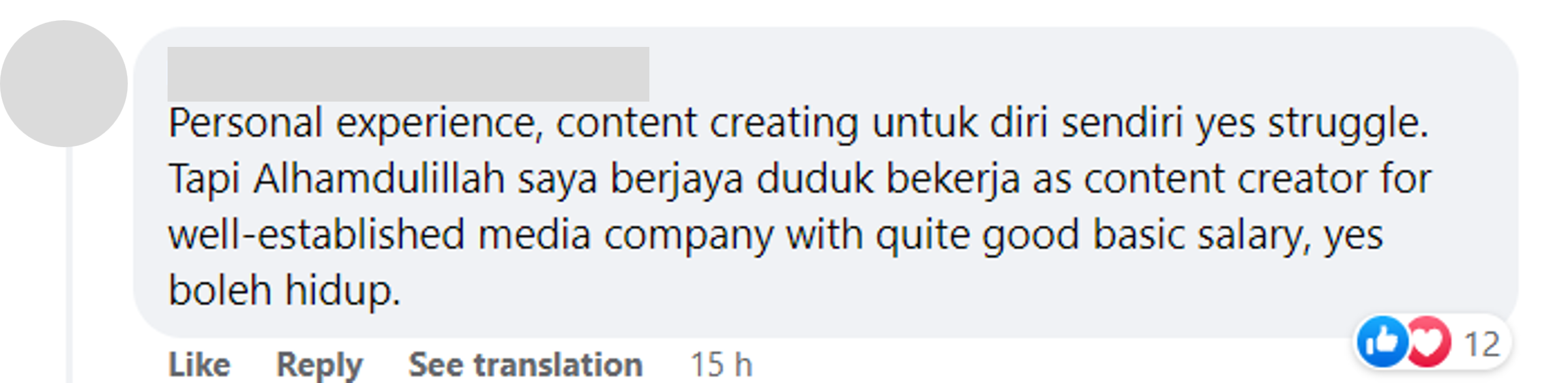Open the commenter's gray profile avatar
1568x383 pixels.
(x=64, y=83)
